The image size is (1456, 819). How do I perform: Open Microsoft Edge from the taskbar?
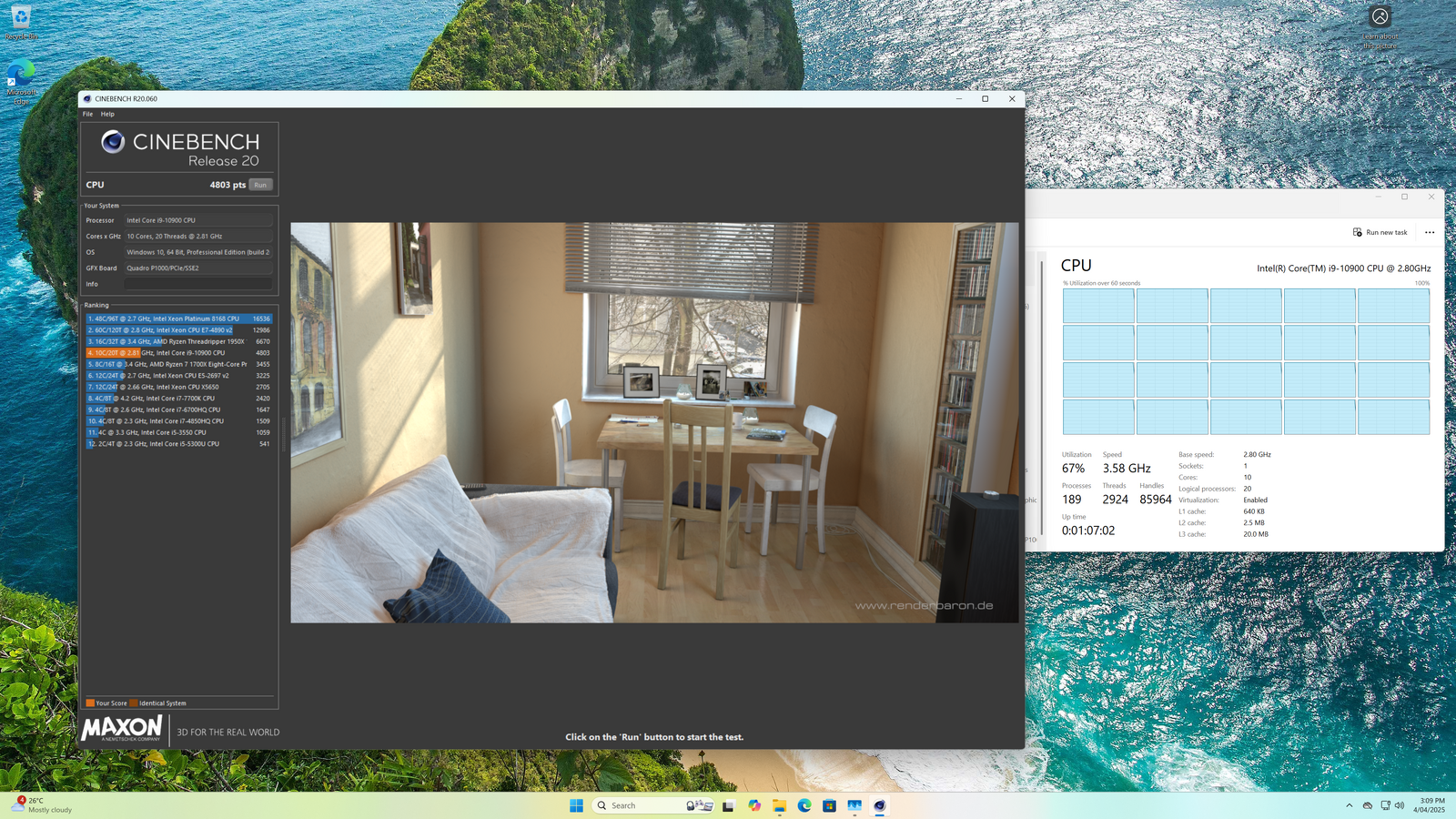804,805
